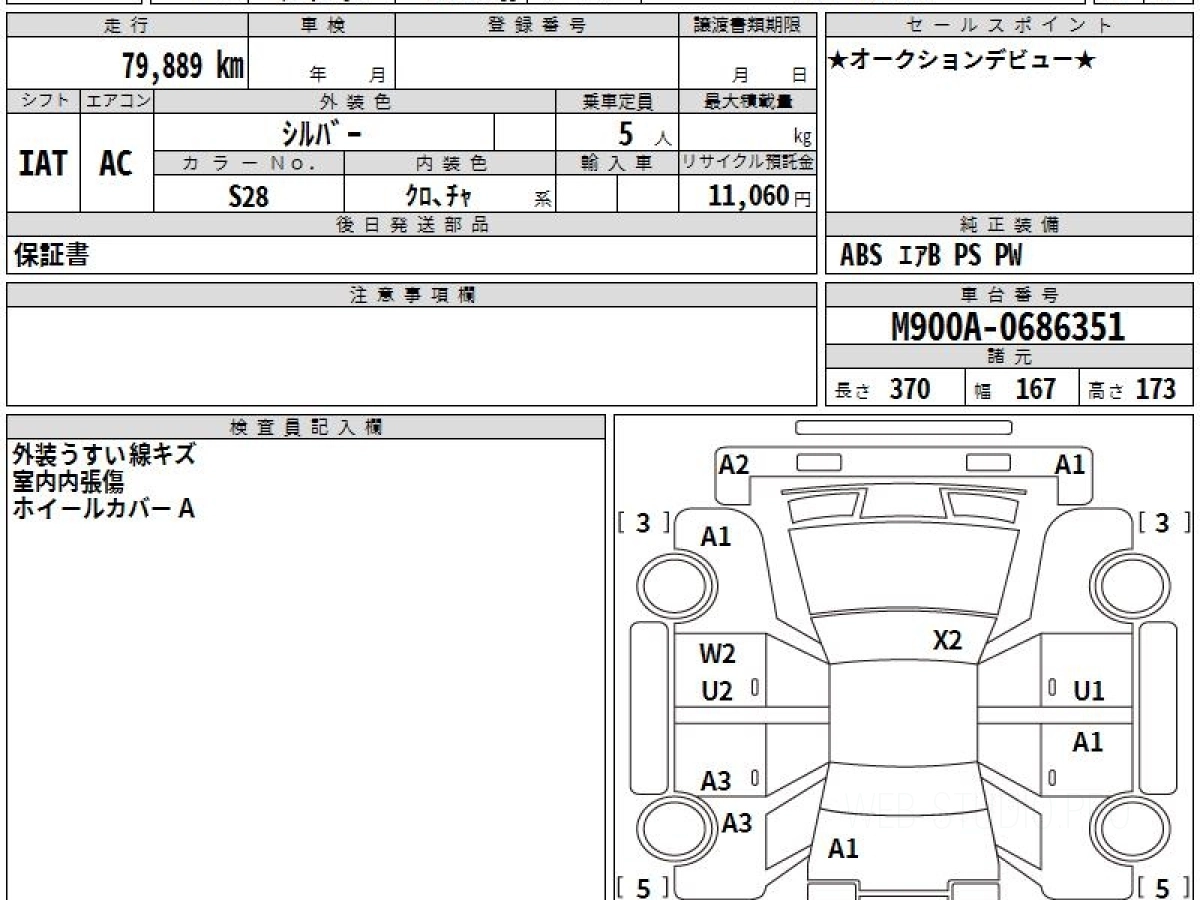This screenshot has height=900, width=1200.
Task: Click the U2 dent mark on the diagram
Action: click(717, 691)
